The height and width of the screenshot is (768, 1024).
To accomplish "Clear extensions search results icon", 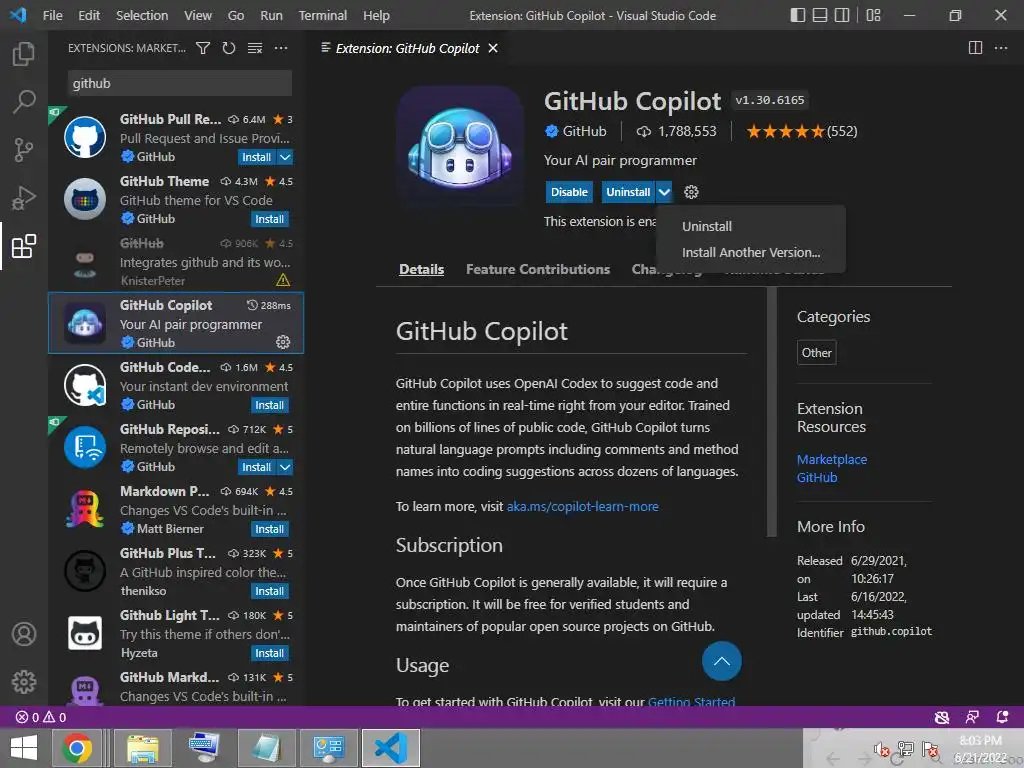I will point(255,48).
